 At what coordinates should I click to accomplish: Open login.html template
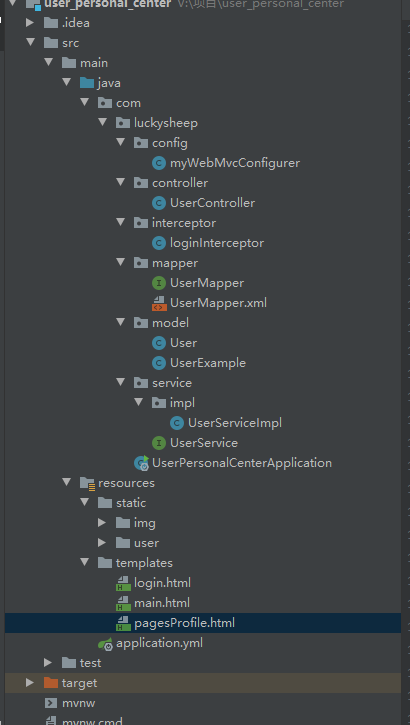click(162, 583)
